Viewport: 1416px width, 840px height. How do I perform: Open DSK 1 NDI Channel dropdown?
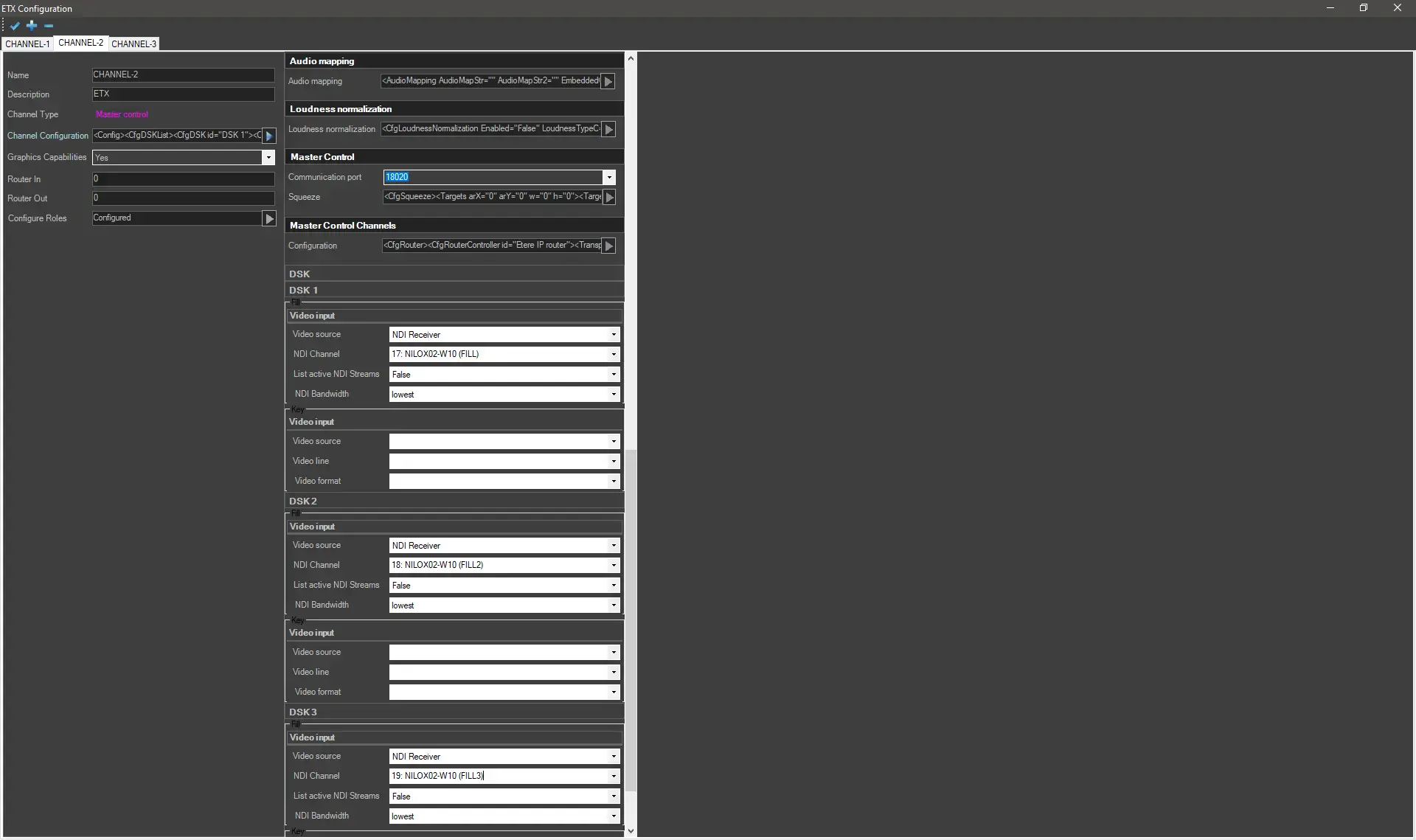[614, 354]
